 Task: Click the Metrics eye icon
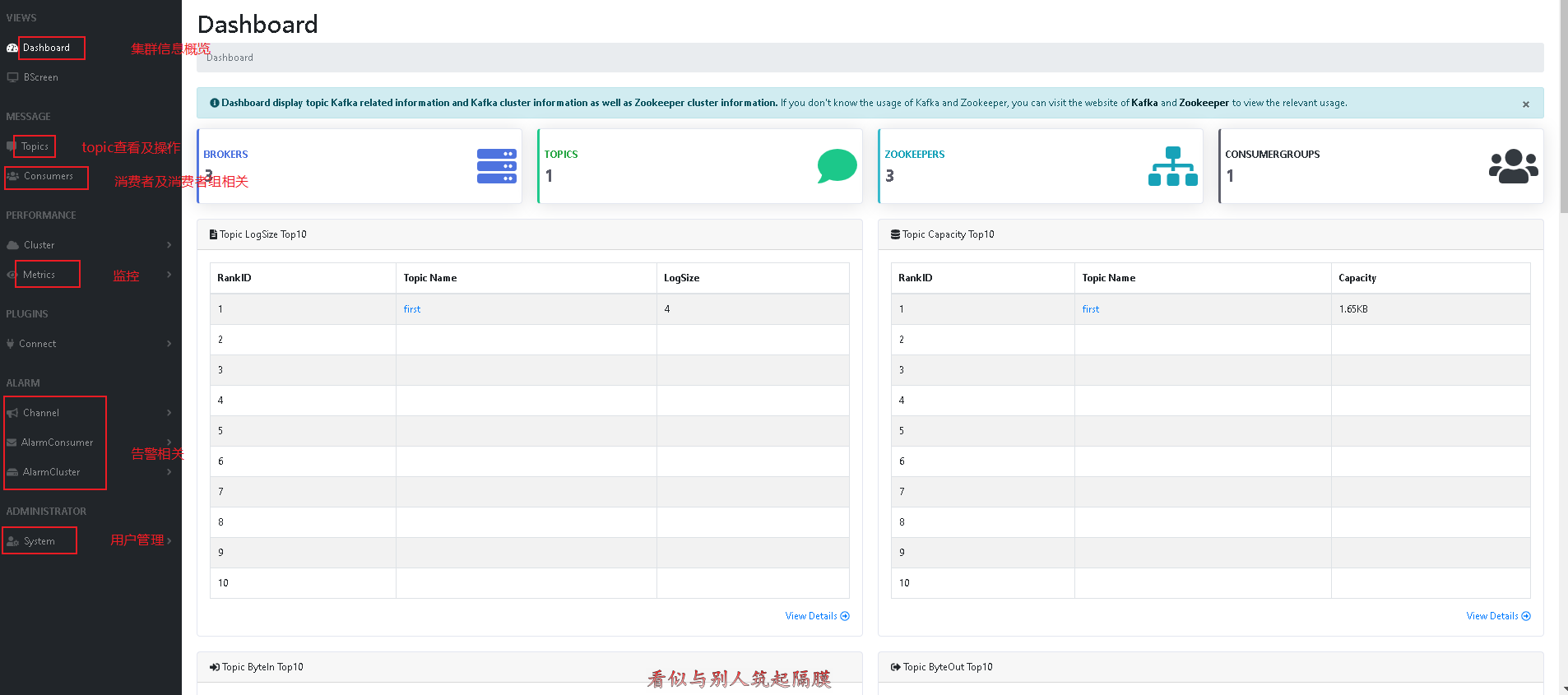(12, 275)
